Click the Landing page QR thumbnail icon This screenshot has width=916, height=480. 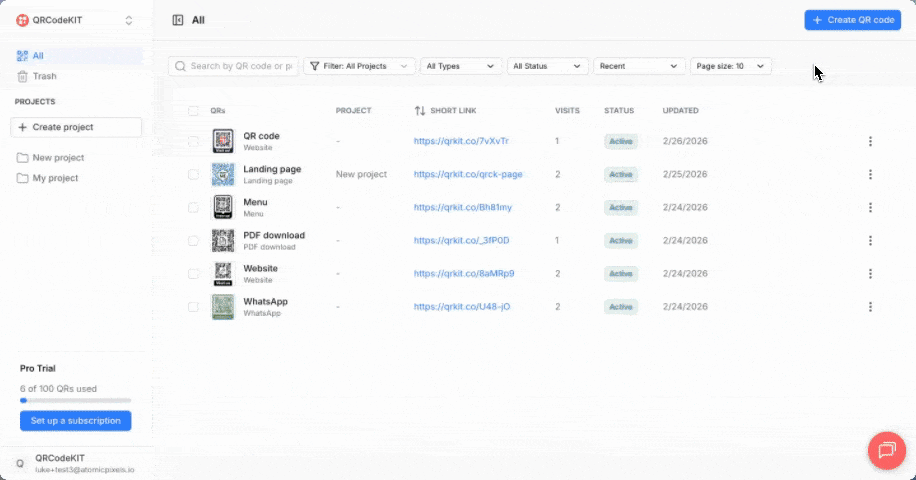(222, 174)
